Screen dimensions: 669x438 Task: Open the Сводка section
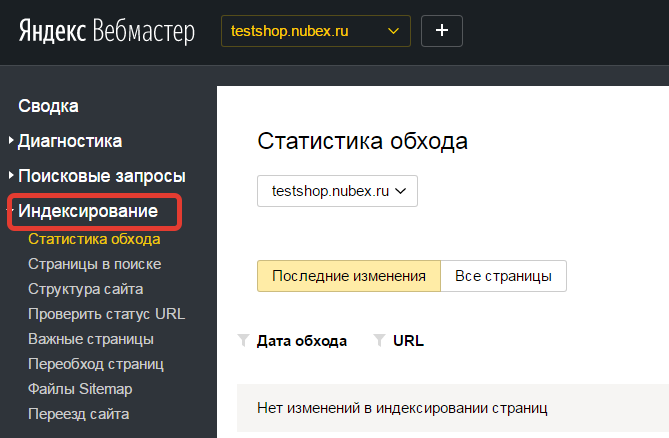pyautogui.click(x=48, y=106)
